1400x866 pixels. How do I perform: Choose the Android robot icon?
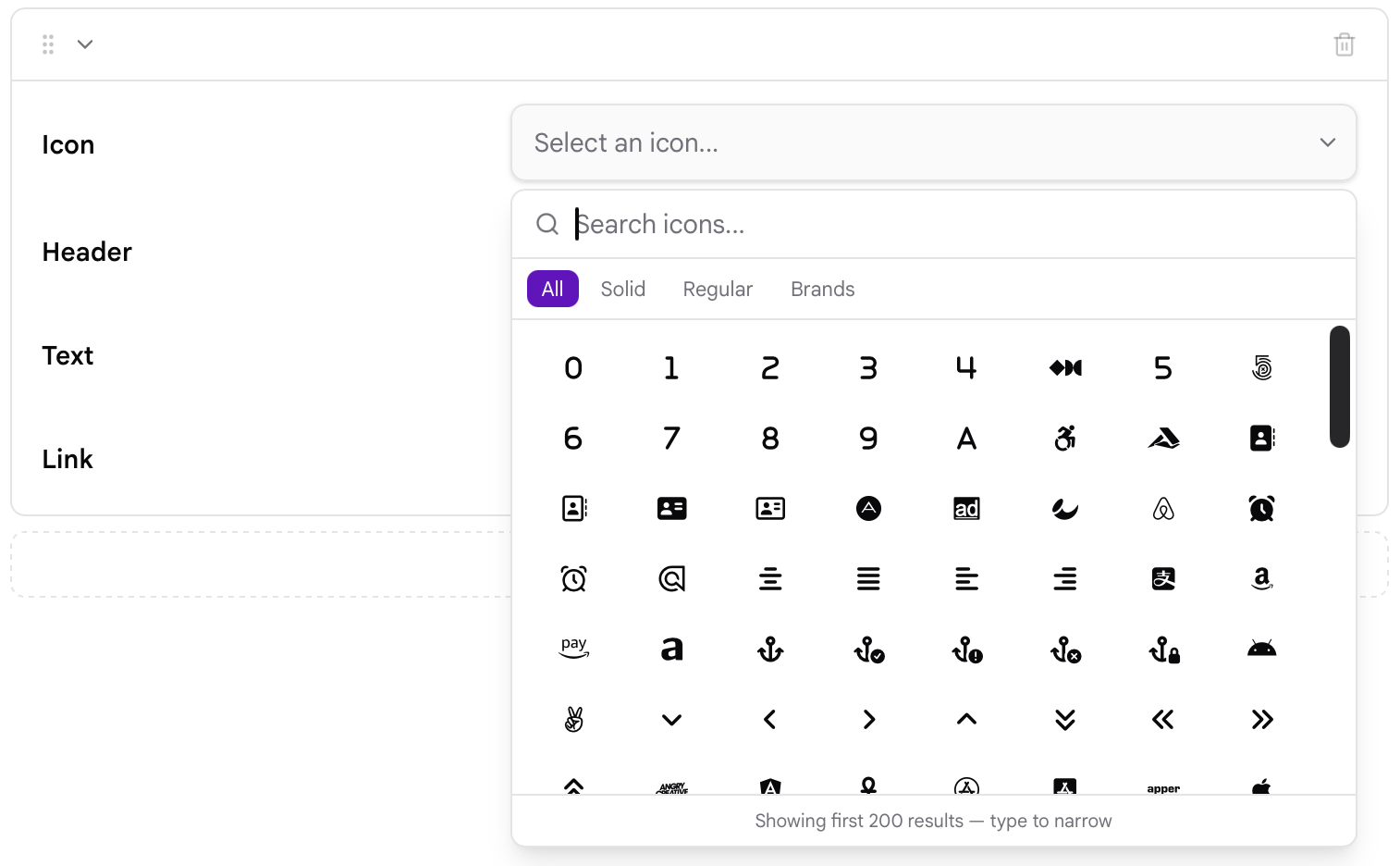tap(1262, 649)
